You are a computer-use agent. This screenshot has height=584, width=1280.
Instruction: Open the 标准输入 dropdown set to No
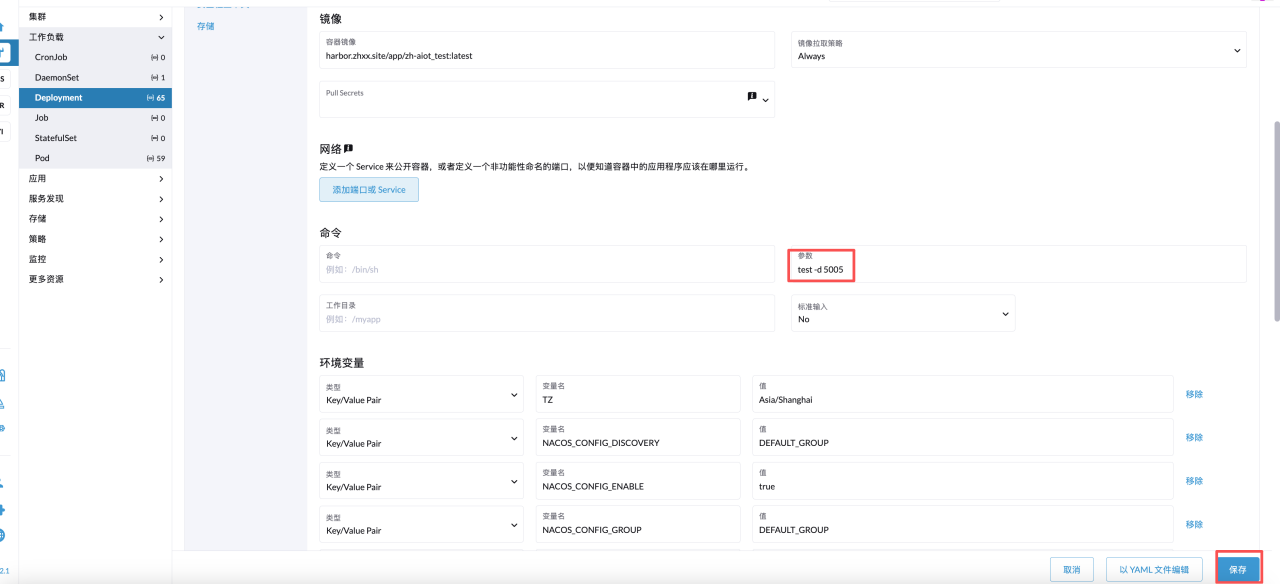pyautogui.click(x=902, y=313)
